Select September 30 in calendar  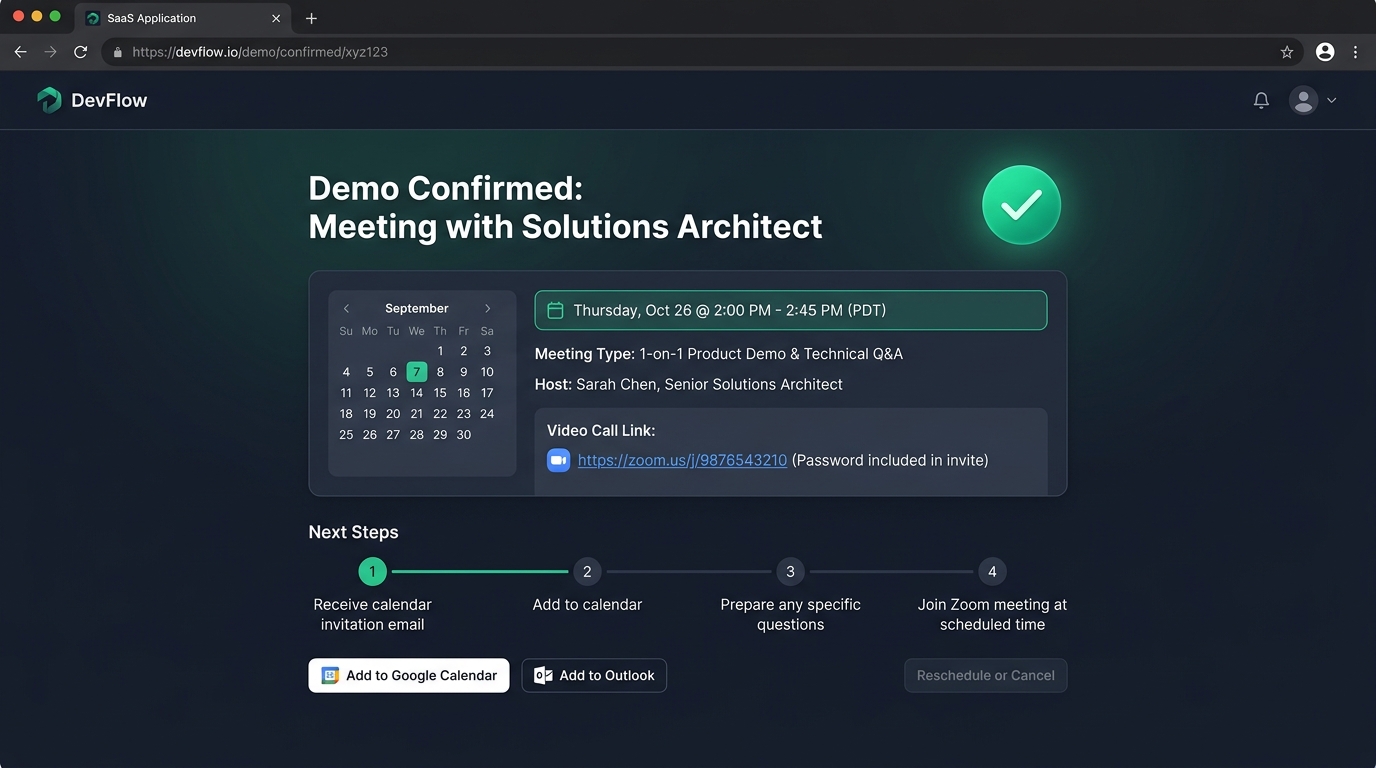pyautogui.click(x=464, y=435)
